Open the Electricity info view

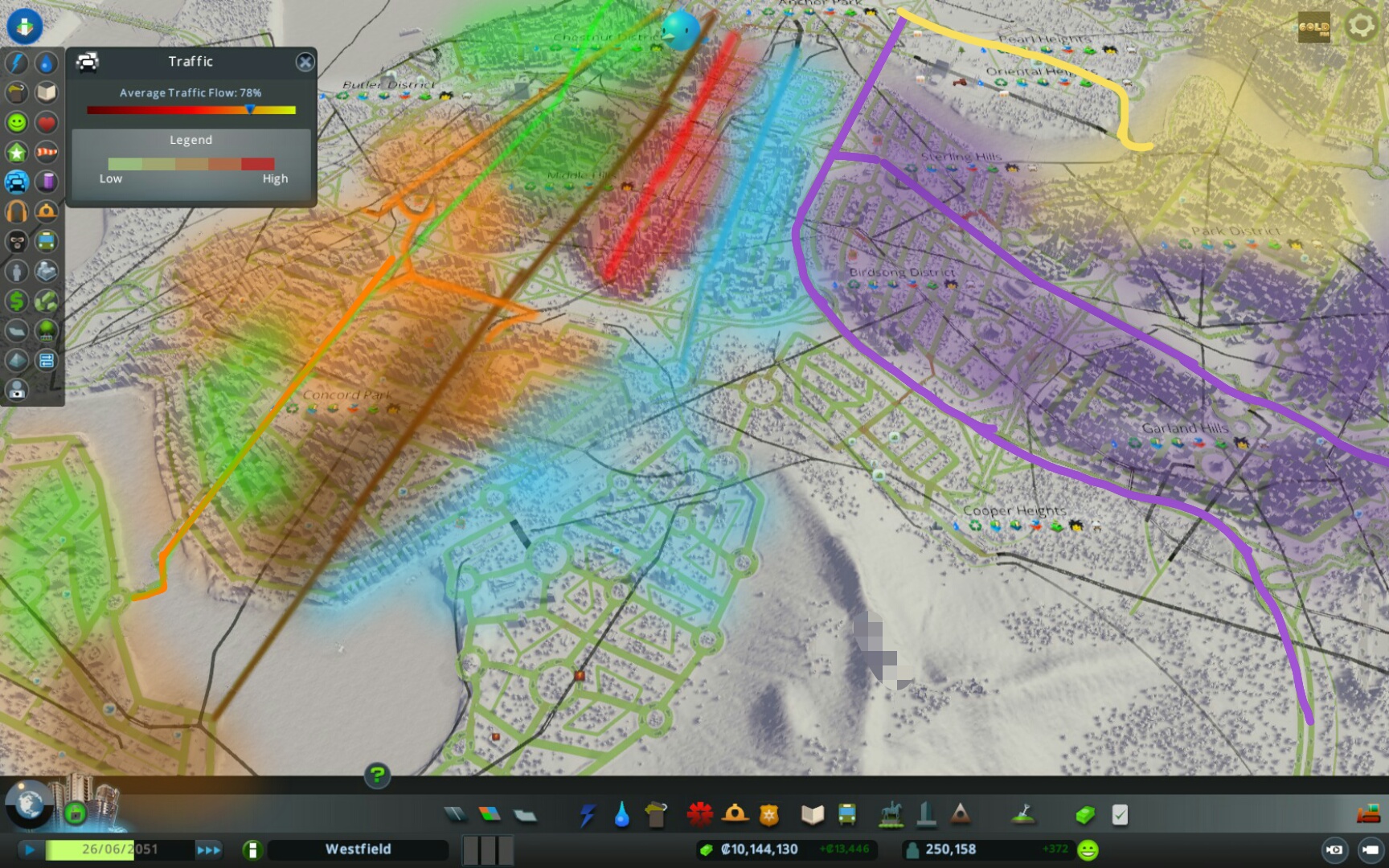17,63
